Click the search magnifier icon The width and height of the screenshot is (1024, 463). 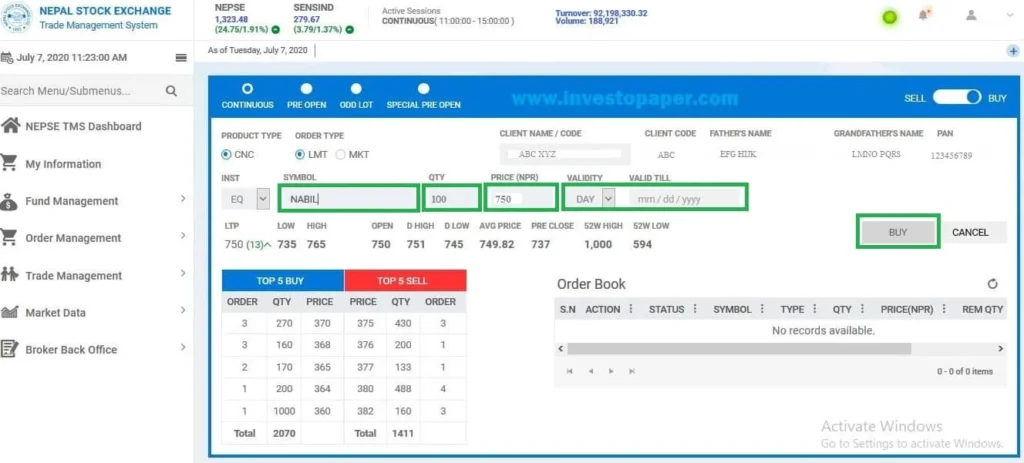(171, 91)
